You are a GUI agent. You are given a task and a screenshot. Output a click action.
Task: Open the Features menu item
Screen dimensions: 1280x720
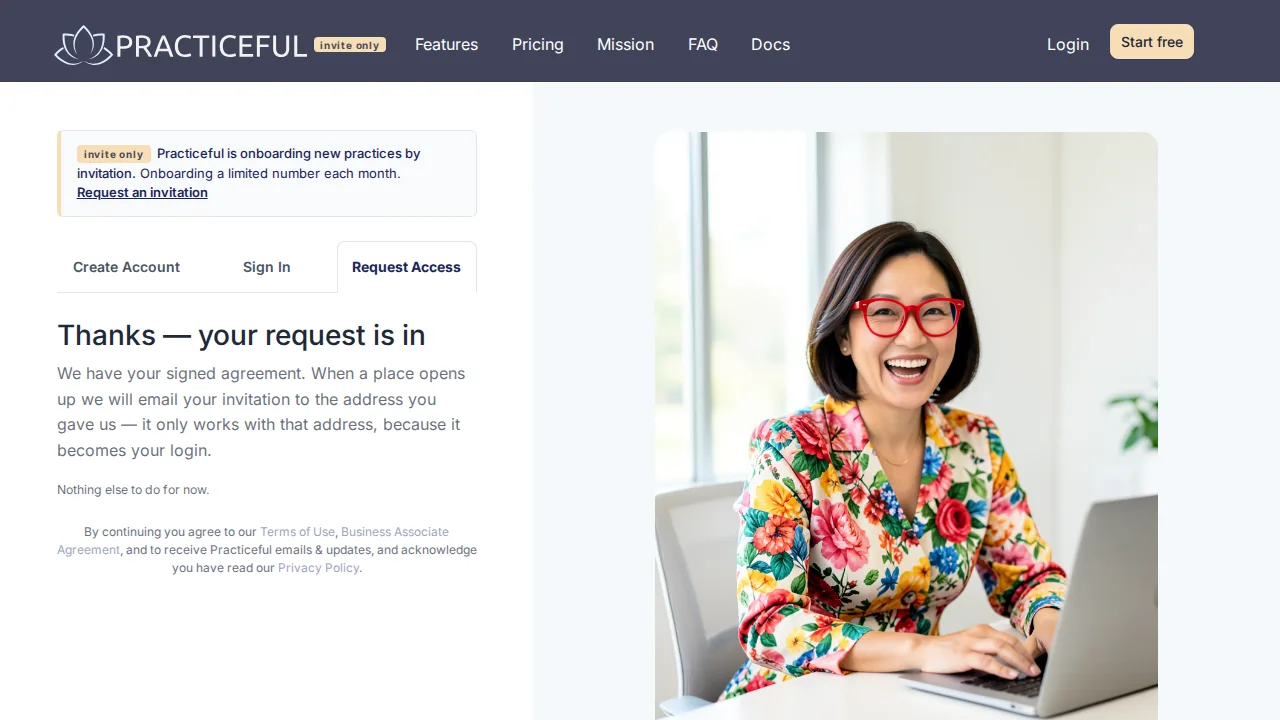(446, 44)
